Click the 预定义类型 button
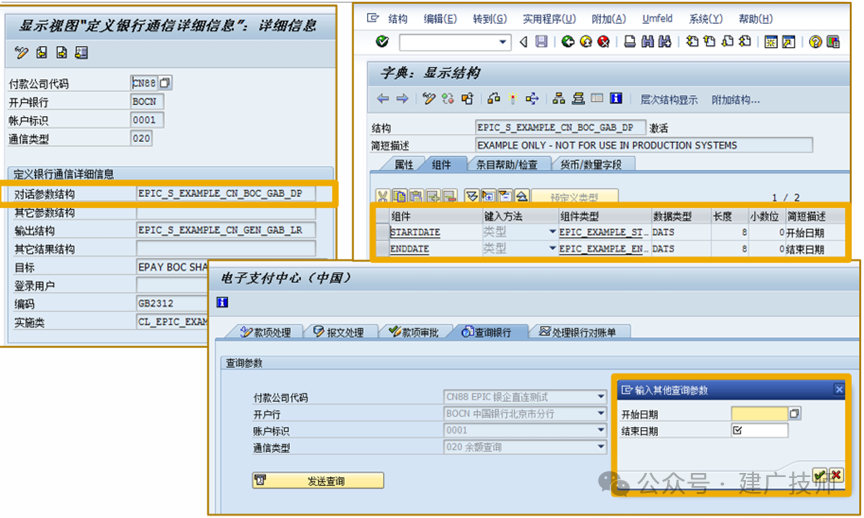 tap(574, 197)
